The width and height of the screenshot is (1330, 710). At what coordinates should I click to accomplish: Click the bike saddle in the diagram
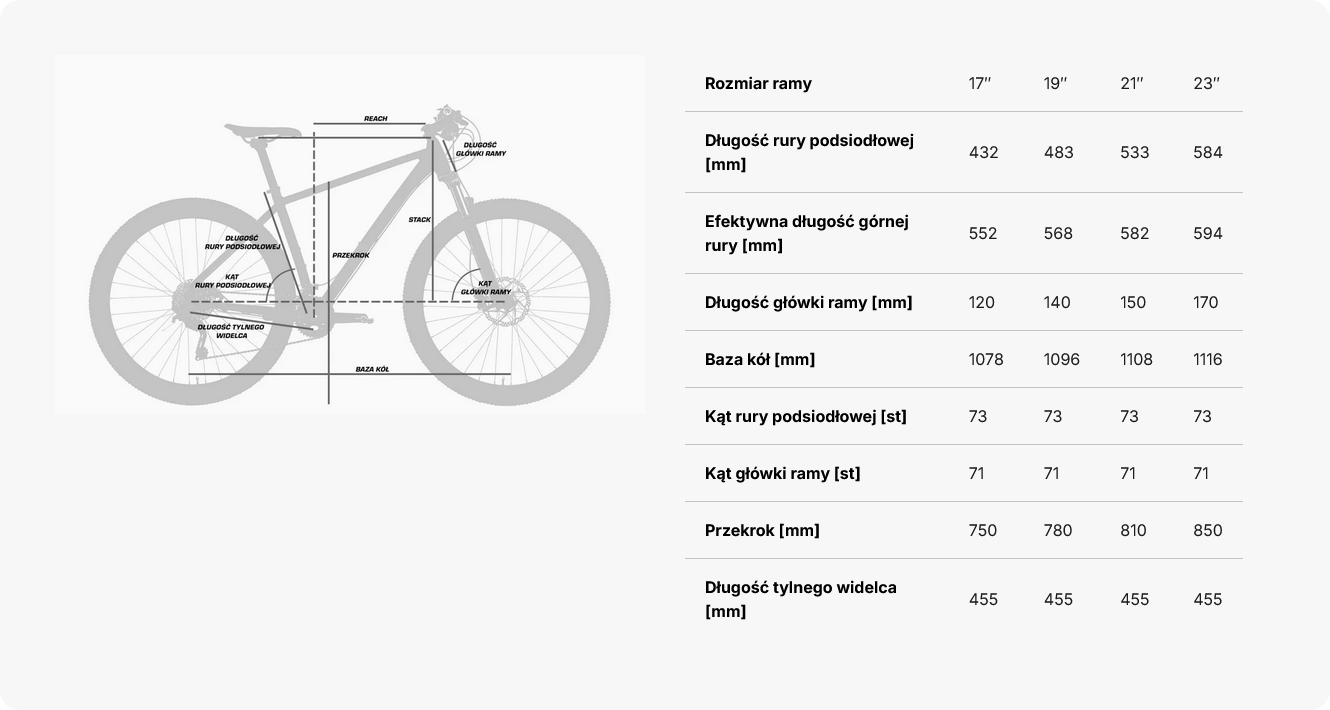coord(262,131)
